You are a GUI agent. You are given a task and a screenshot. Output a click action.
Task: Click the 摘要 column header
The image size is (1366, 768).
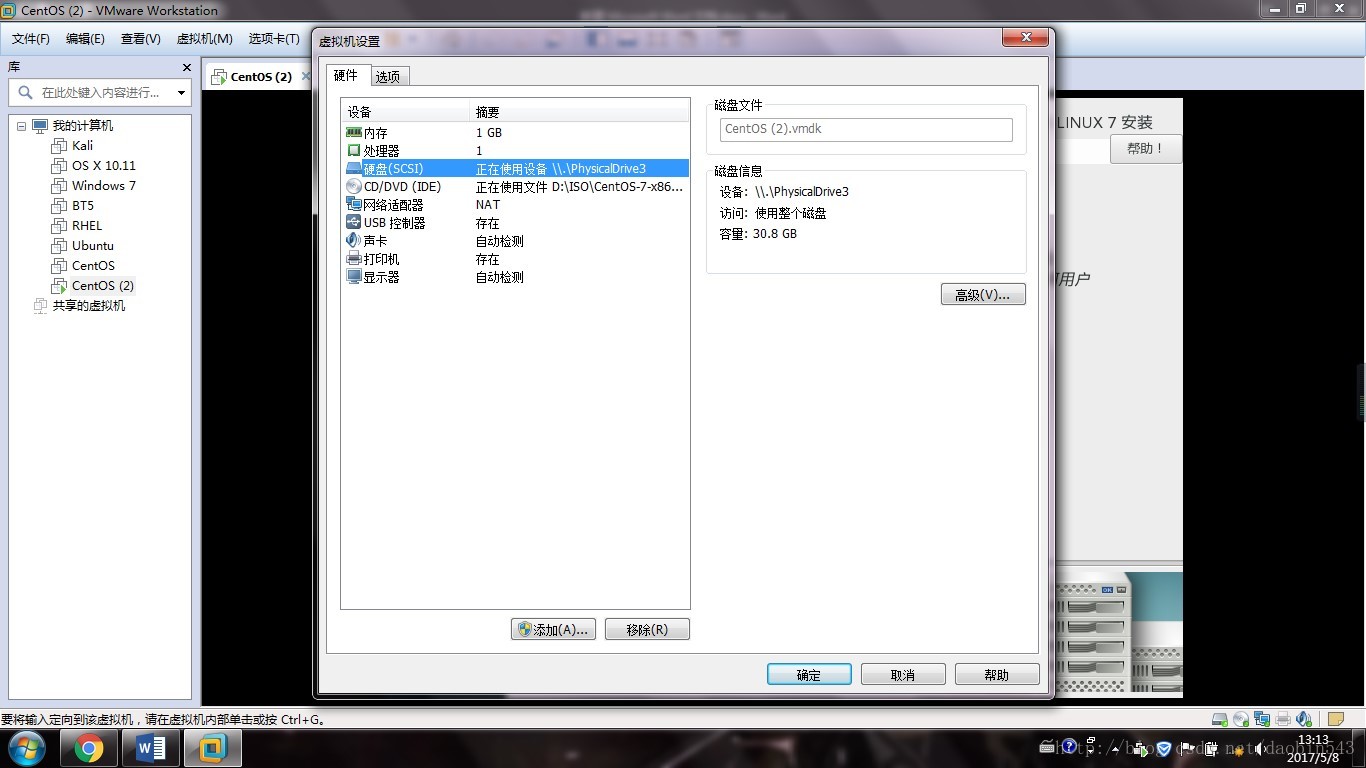click(x=579, y=112)
